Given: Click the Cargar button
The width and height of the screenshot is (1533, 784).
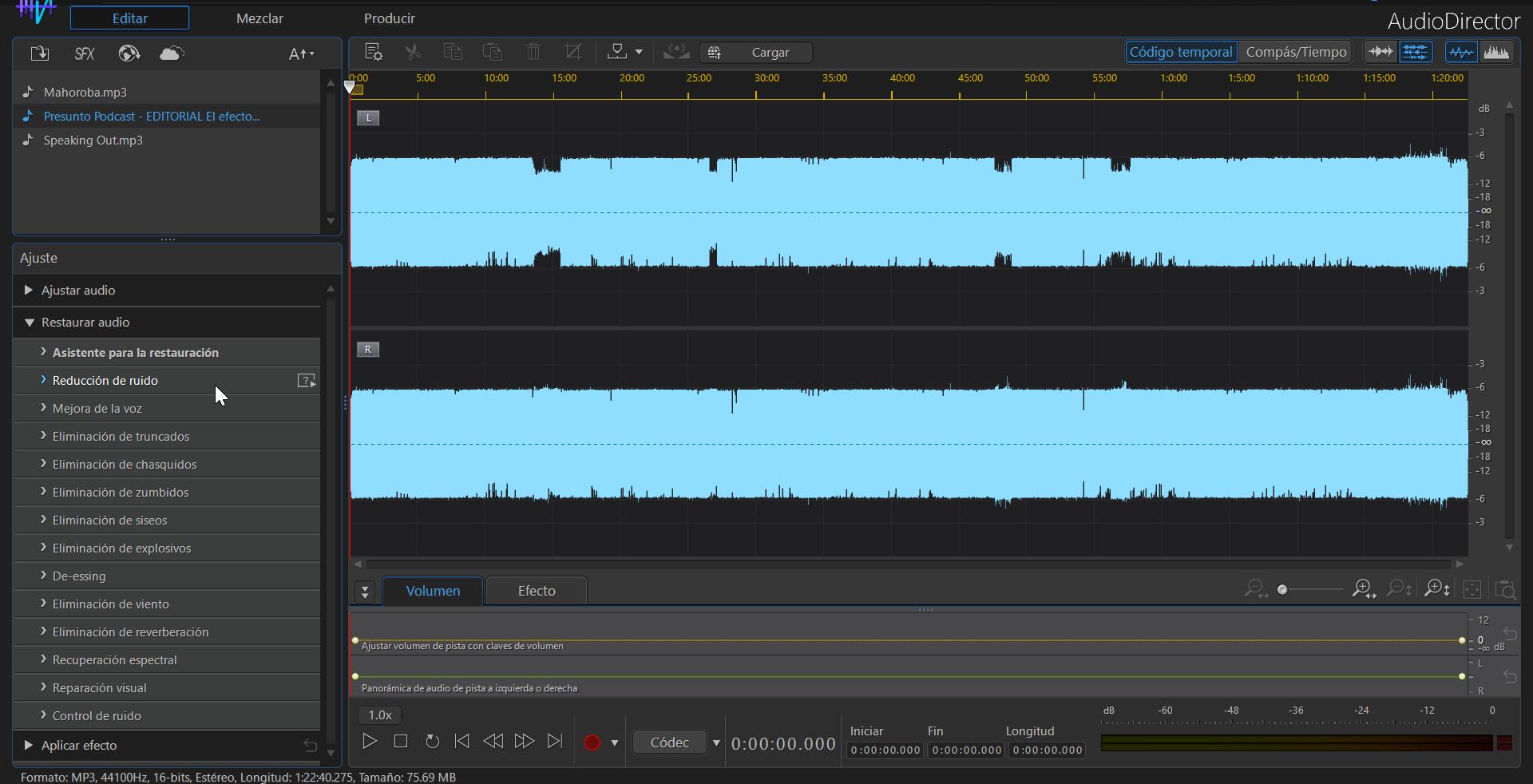Looking at the screenshot, I should pos(768,52).
